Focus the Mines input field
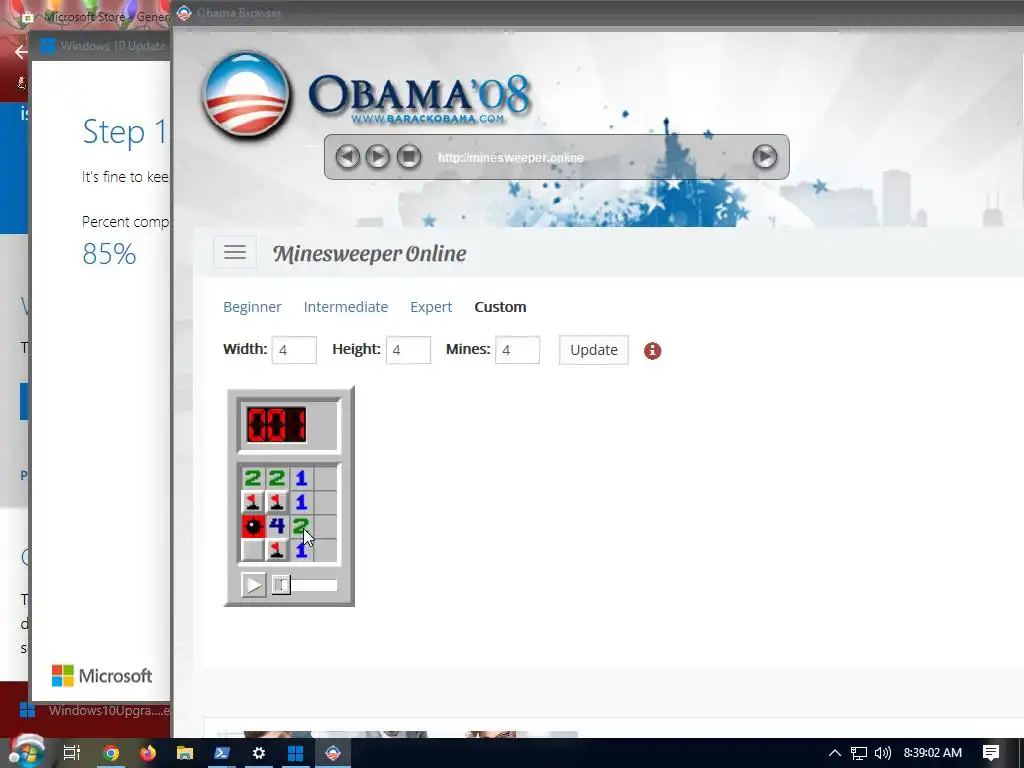 (517, 350)
